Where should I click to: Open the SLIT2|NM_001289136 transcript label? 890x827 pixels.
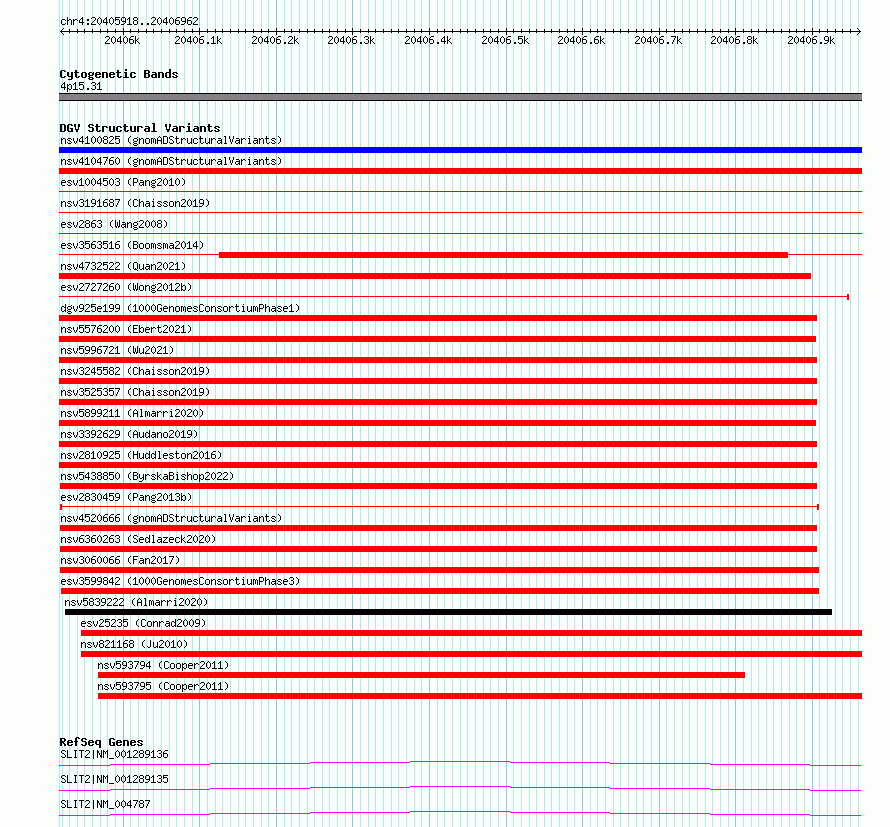click(x=114, y=754)
